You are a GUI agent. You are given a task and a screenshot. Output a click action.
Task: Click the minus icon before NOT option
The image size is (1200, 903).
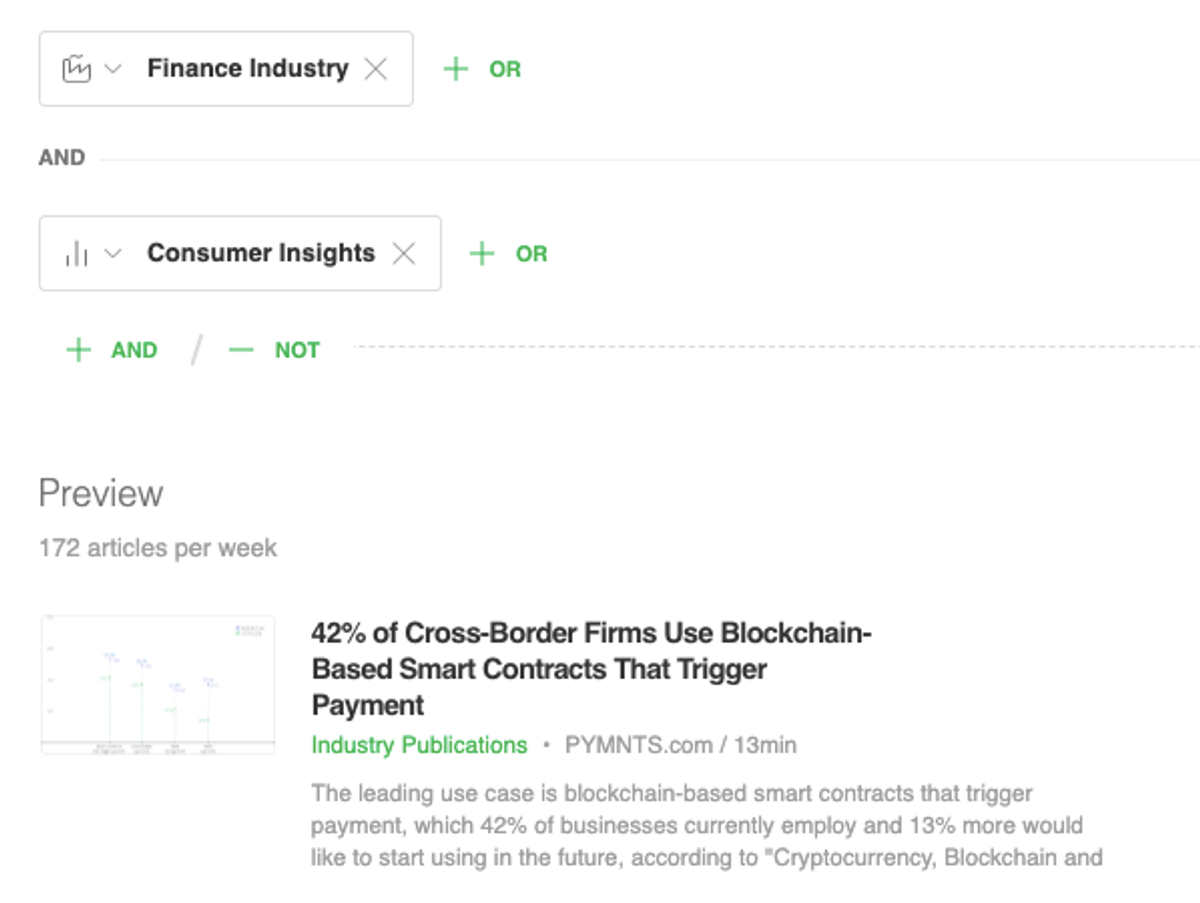point(241,350)
